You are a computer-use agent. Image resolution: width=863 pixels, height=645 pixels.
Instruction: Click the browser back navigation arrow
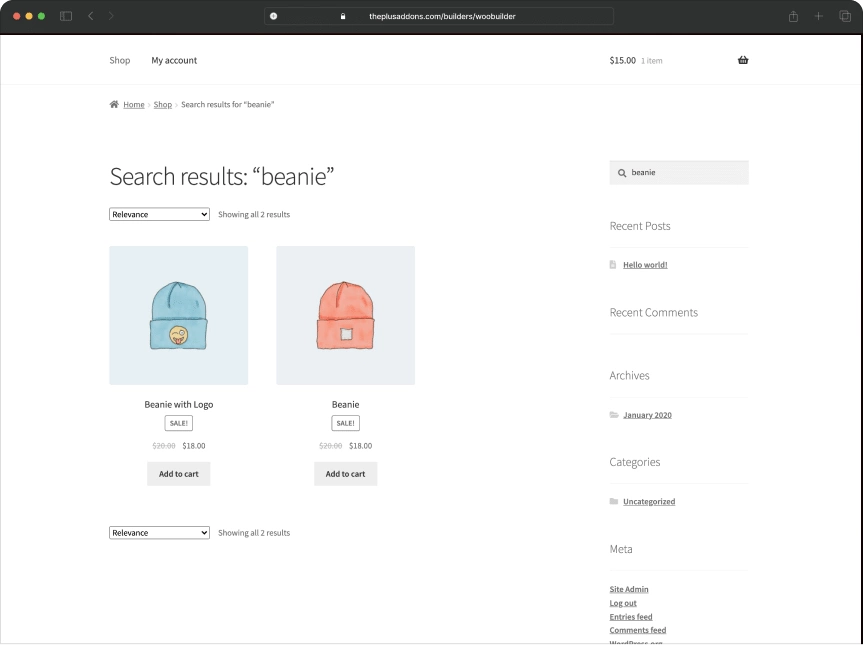[90, 16]
